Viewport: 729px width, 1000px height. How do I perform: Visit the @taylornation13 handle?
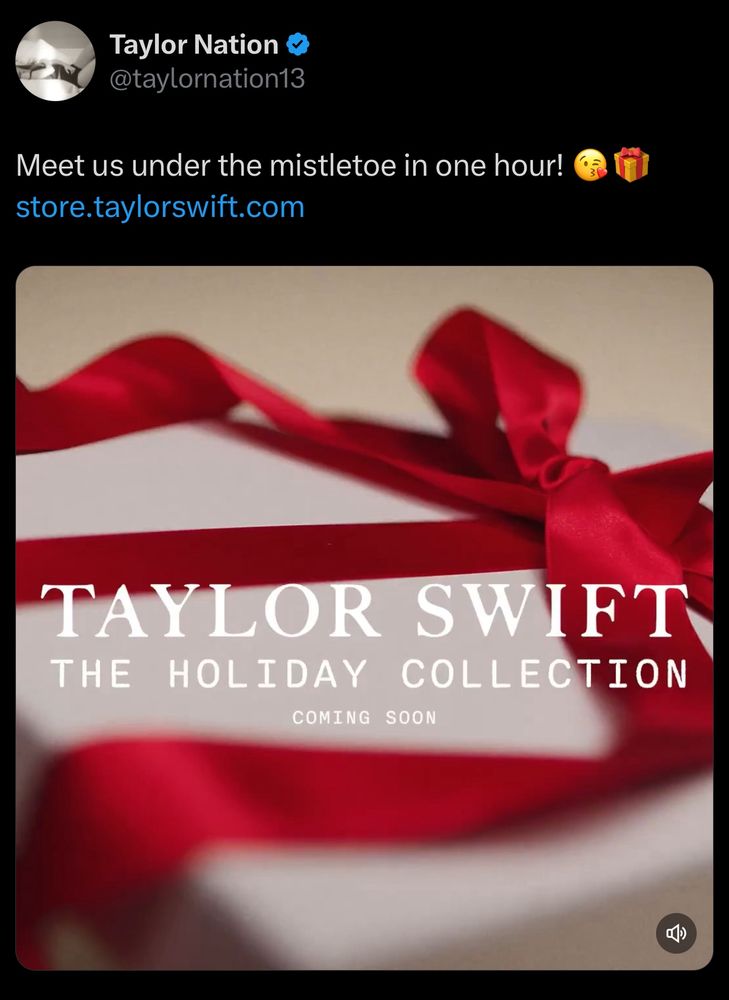click(207, 78)
